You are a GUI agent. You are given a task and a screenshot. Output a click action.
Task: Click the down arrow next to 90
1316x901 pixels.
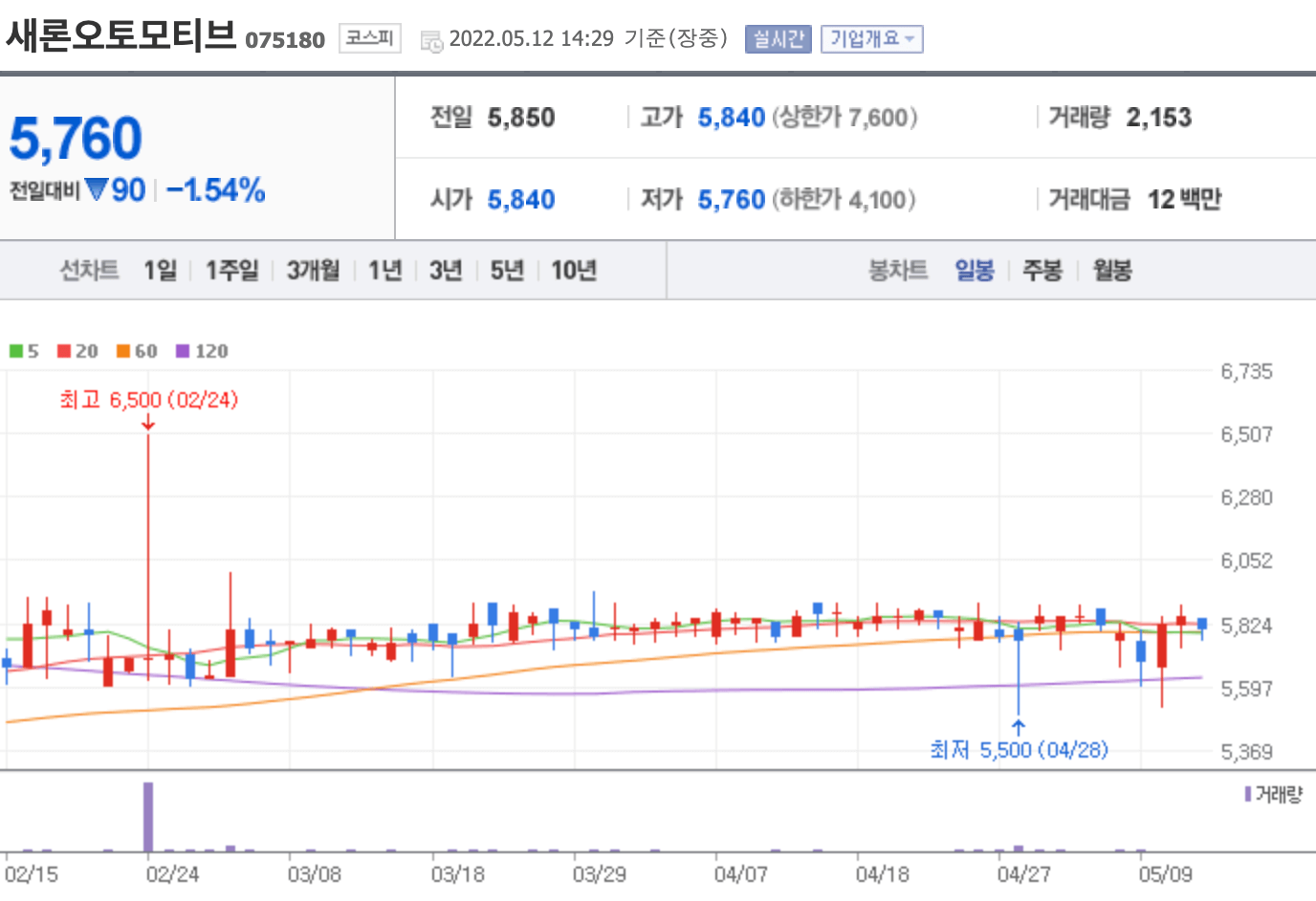click(x=96, y=189)
